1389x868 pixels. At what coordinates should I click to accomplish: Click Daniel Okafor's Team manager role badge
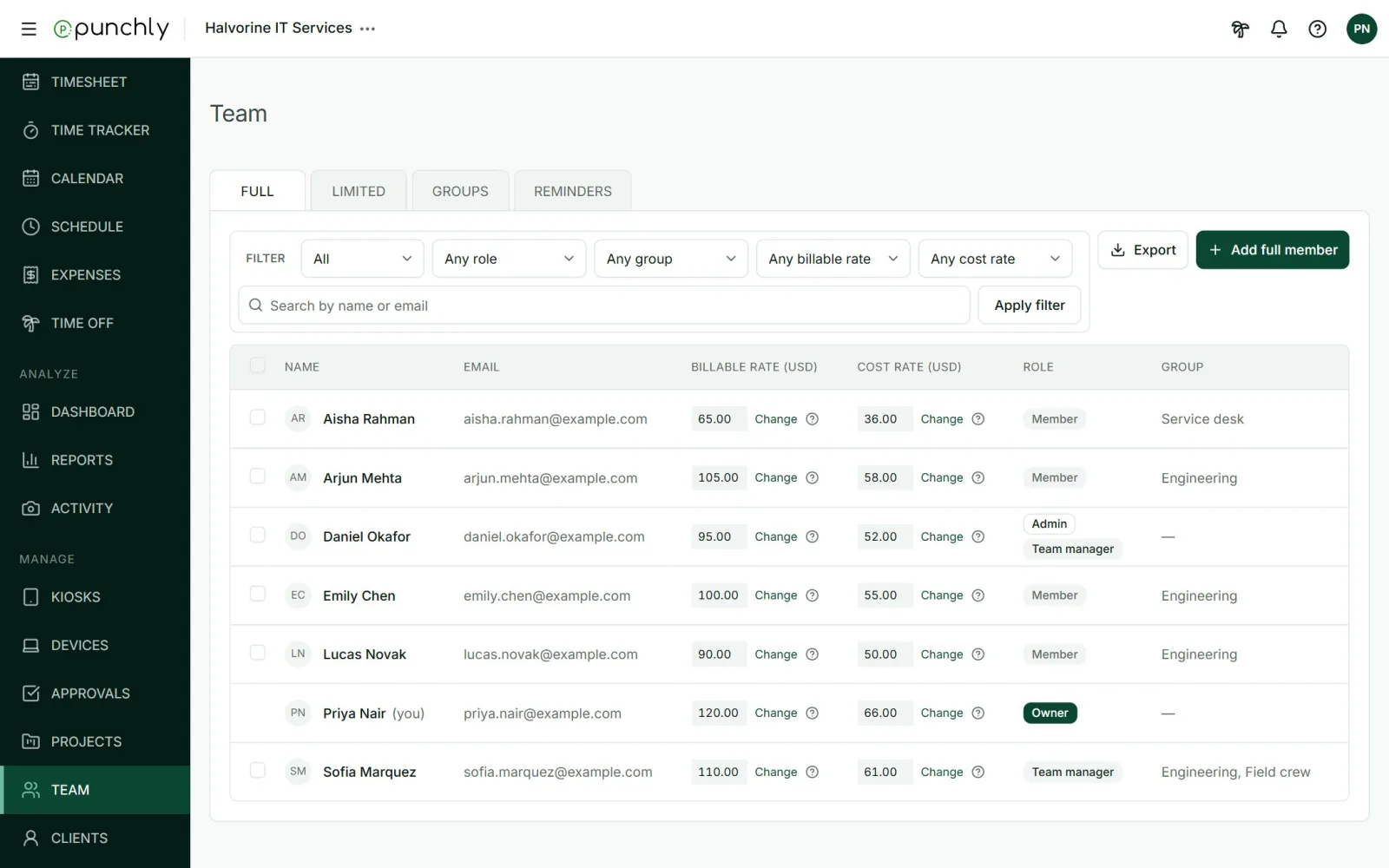pyautogui.click(x=1072, y=549)
